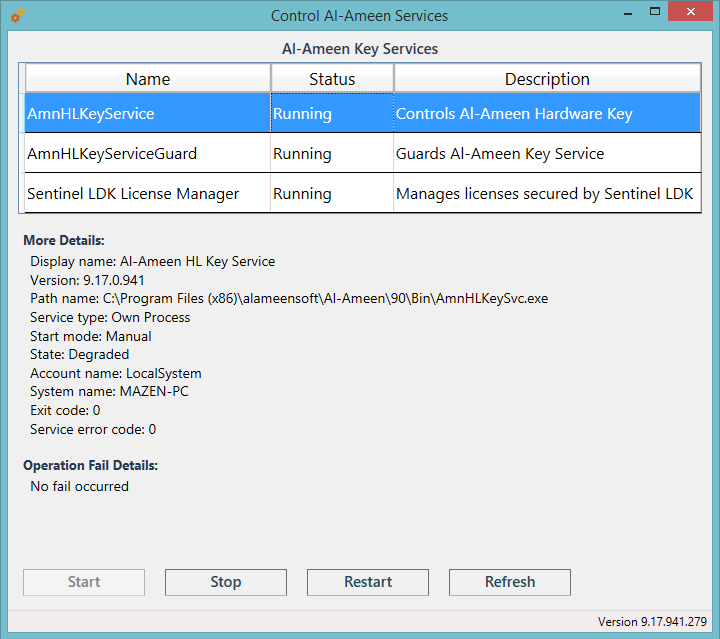Click the Description column header
Image resolution: width=720 pixels, height=639 pixels.
coord(547,79)
